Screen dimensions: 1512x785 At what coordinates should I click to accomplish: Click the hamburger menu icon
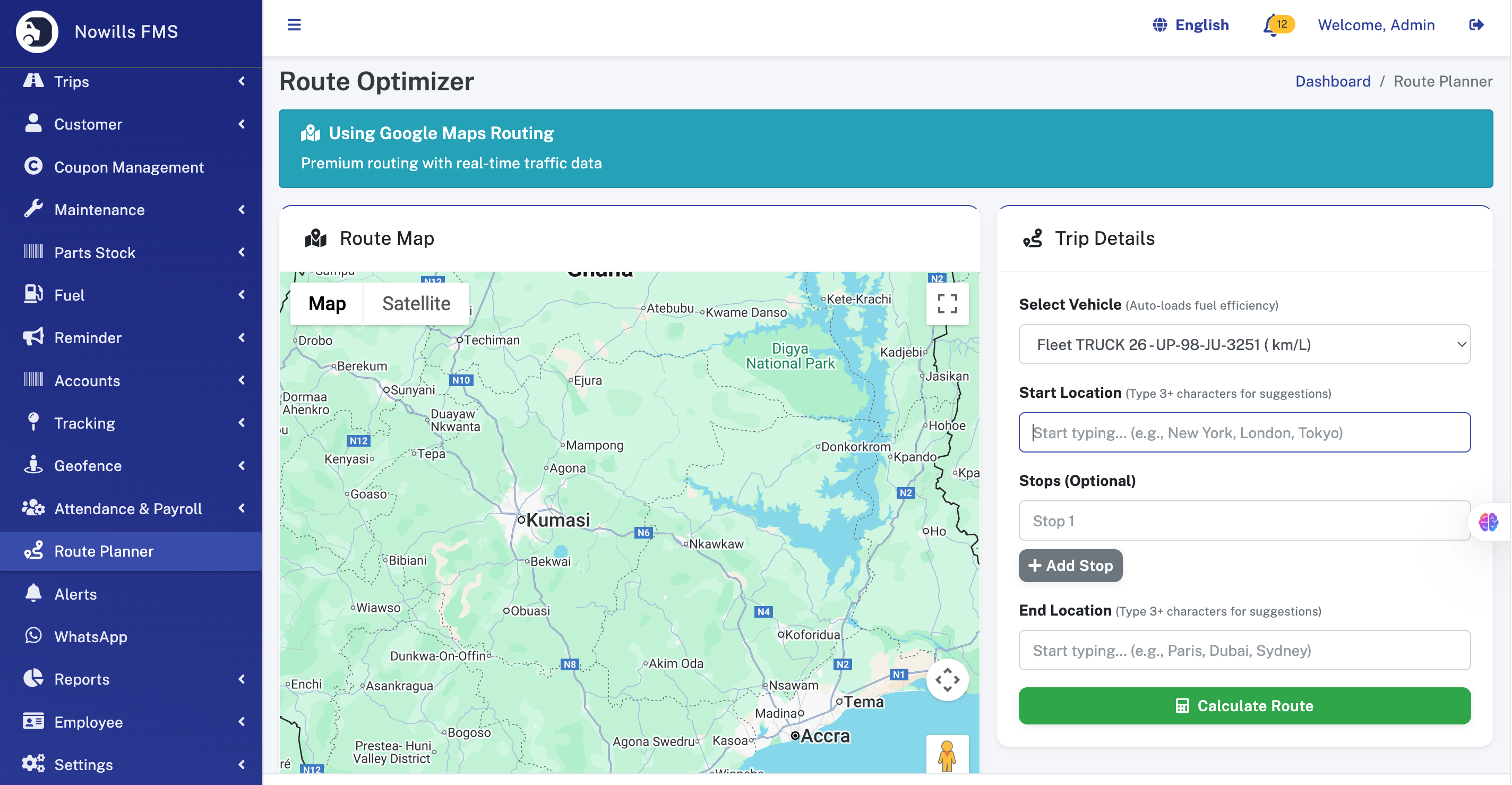(294, 24)
